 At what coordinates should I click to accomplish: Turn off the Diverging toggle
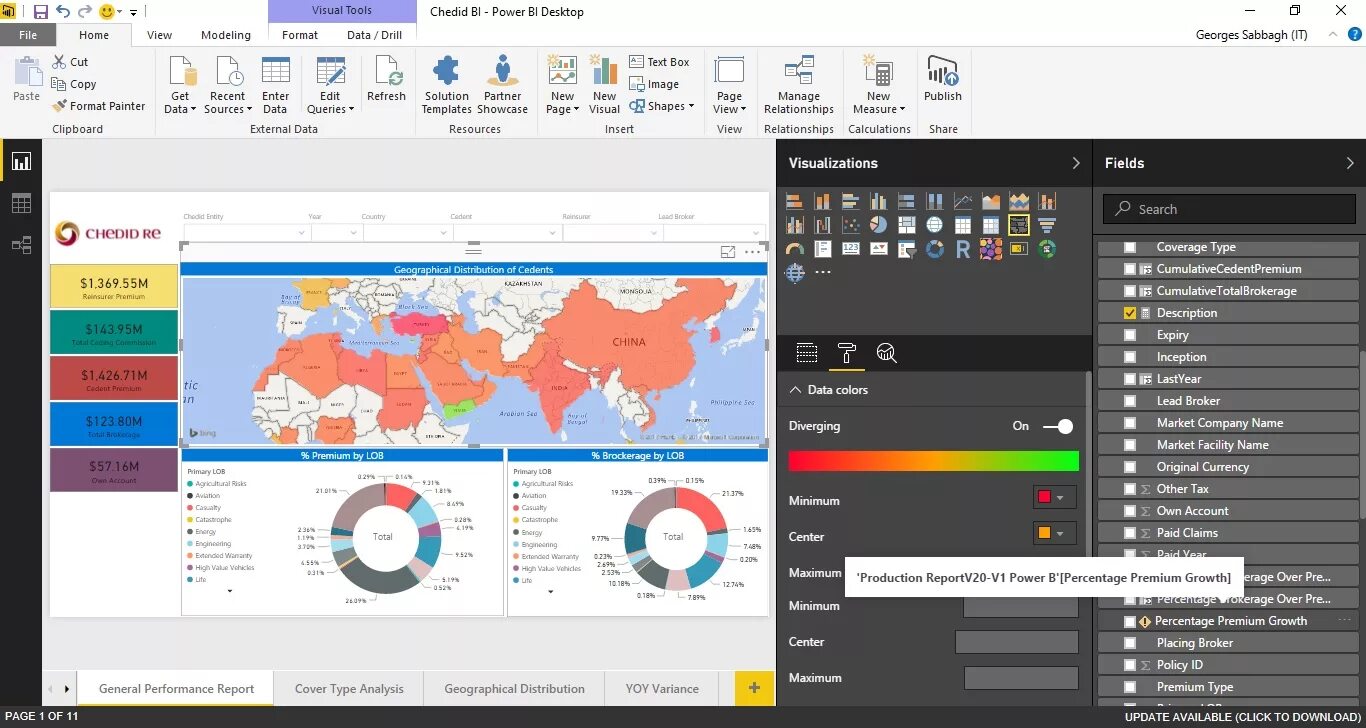tap(1057, 426)
